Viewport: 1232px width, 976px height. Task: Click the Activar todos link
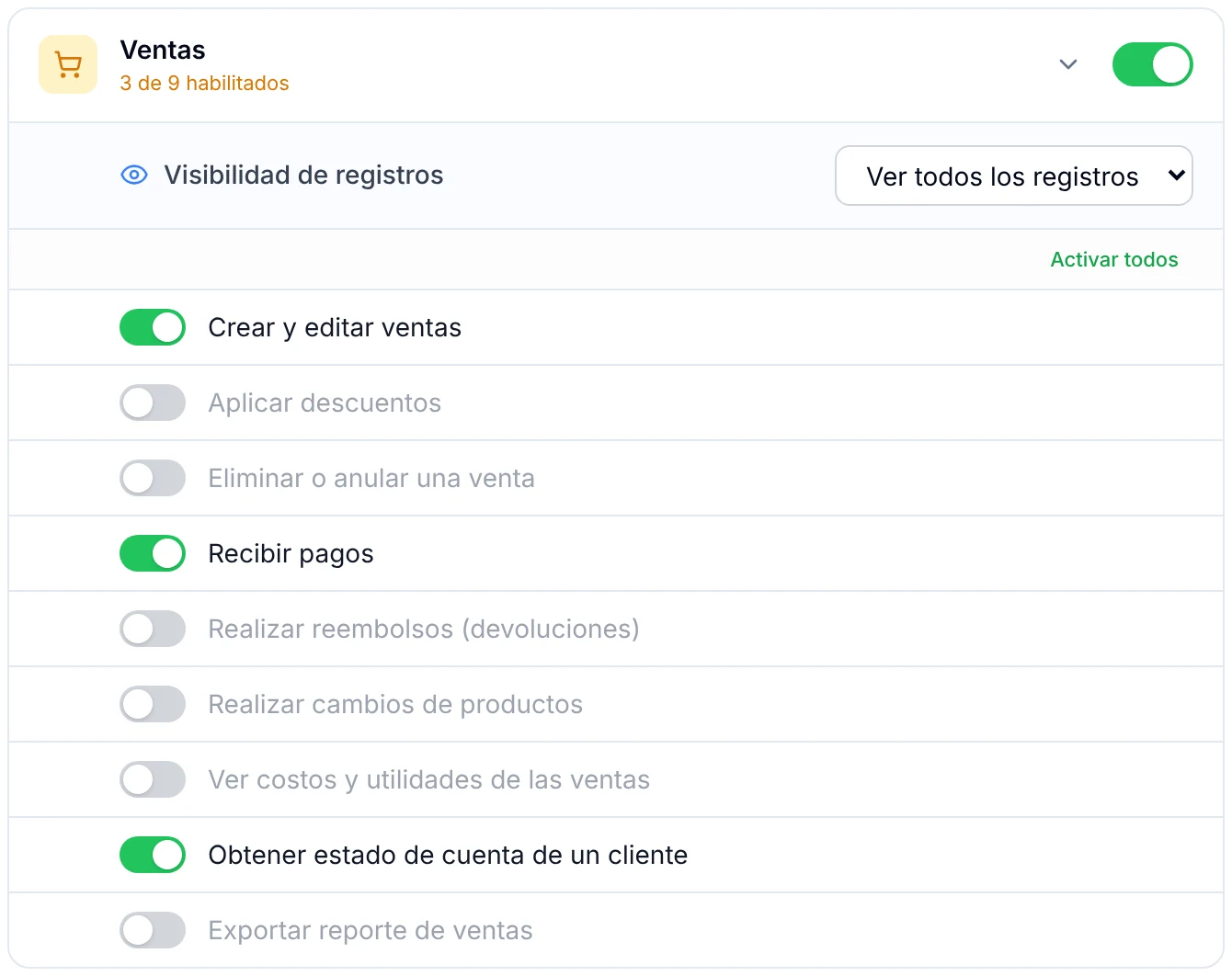(x=1113, y=259)
